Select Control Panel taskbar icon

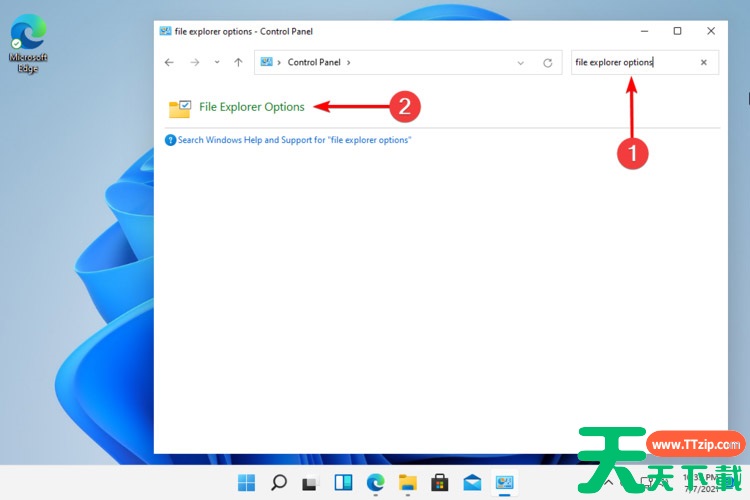[505, 483]
